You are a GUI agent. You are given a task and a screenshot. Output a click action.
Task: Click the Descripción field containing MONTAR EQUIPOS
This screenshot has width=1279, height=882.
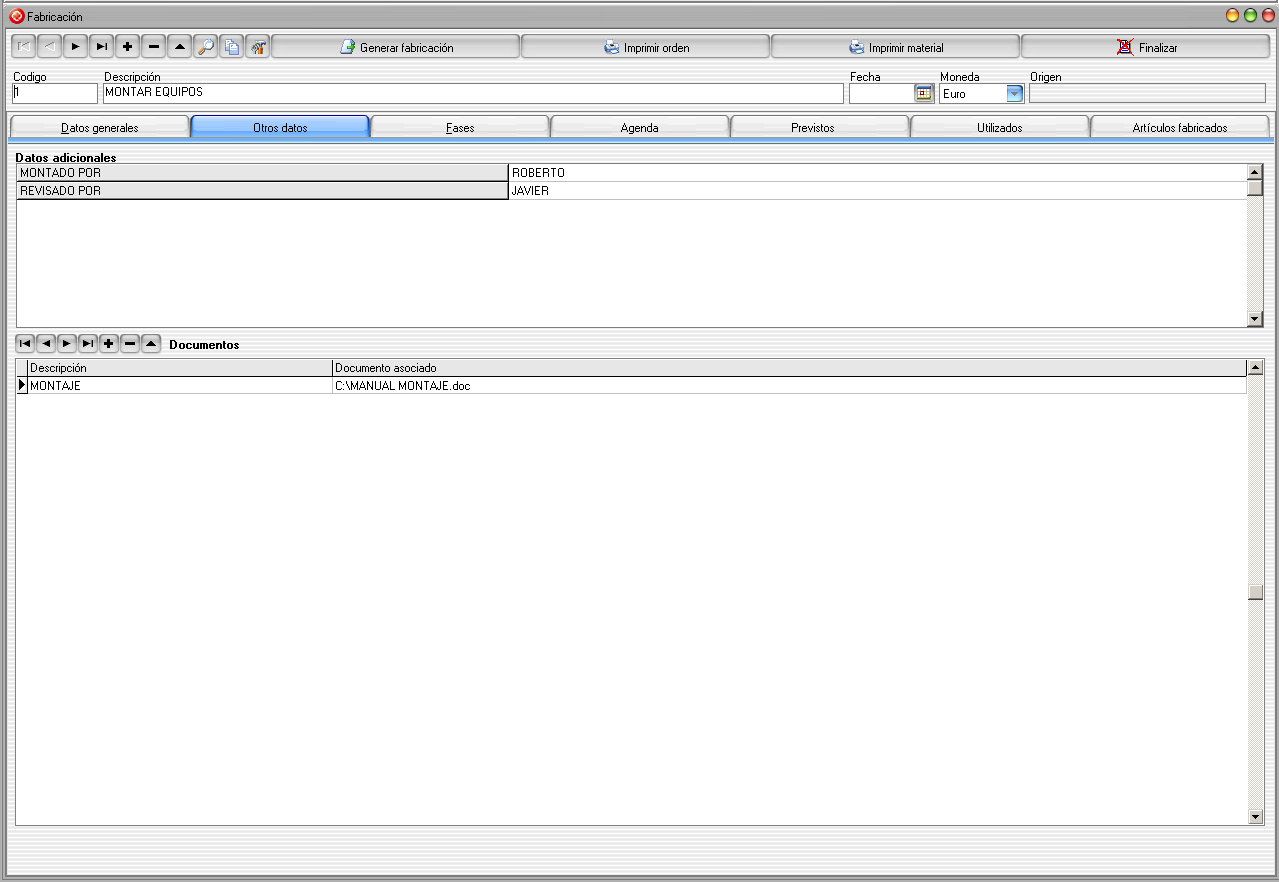tap(473, 93)
